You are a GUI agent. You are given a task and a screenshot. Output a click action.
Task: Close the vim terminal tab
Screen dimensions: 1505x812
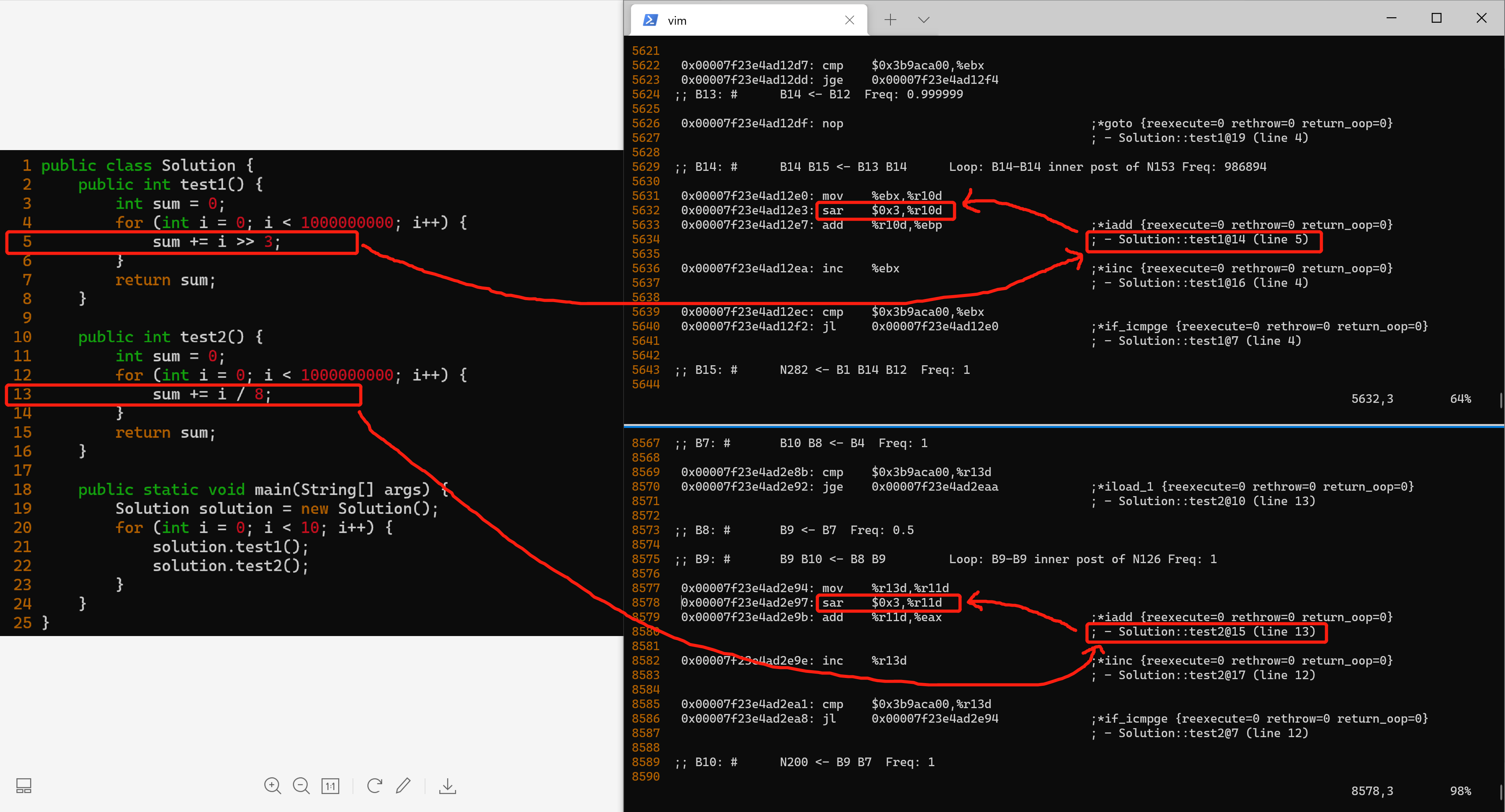click(x=849, y=20)
